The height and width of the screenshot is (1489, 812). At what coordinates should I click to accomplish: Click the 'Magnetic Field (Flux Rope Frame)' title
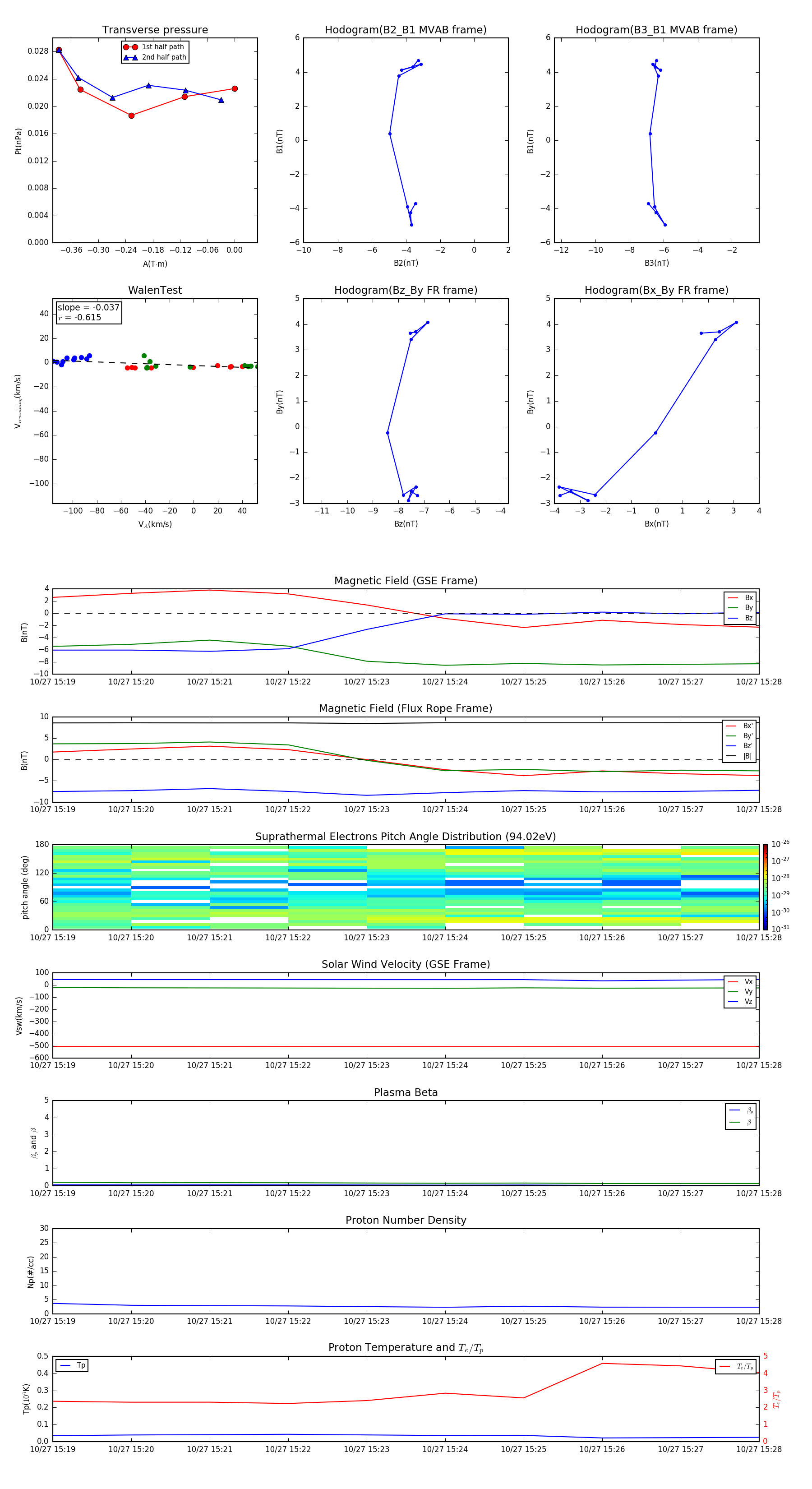pyautogui.click(x=406, y=709)
